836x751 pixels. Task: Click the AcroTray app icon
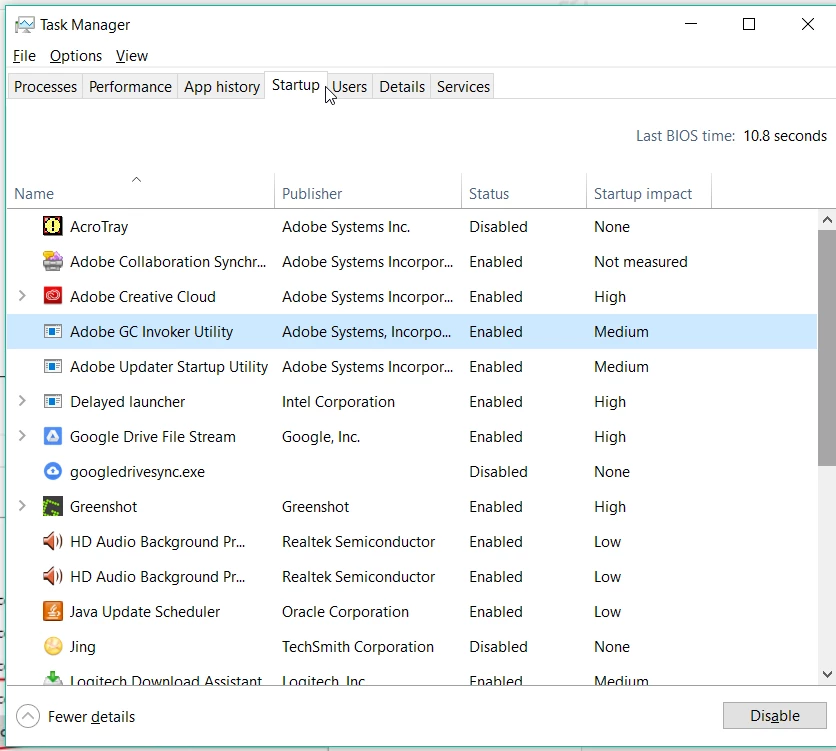pyautogui.click(x=52, y=226)
